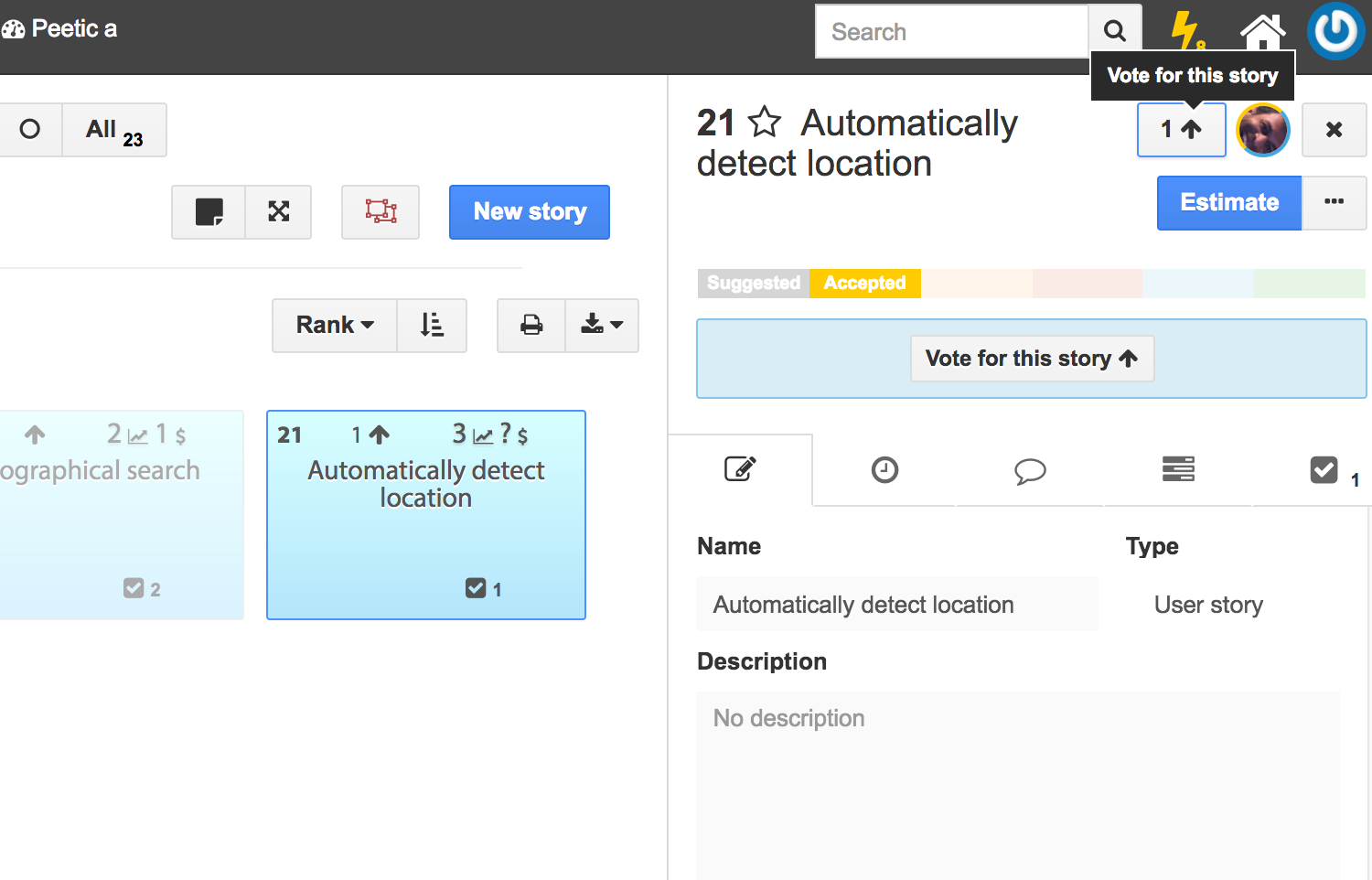1372x880 pixels.
Task: Open the more options menu beside Estimate
Action: [1334, 203]
